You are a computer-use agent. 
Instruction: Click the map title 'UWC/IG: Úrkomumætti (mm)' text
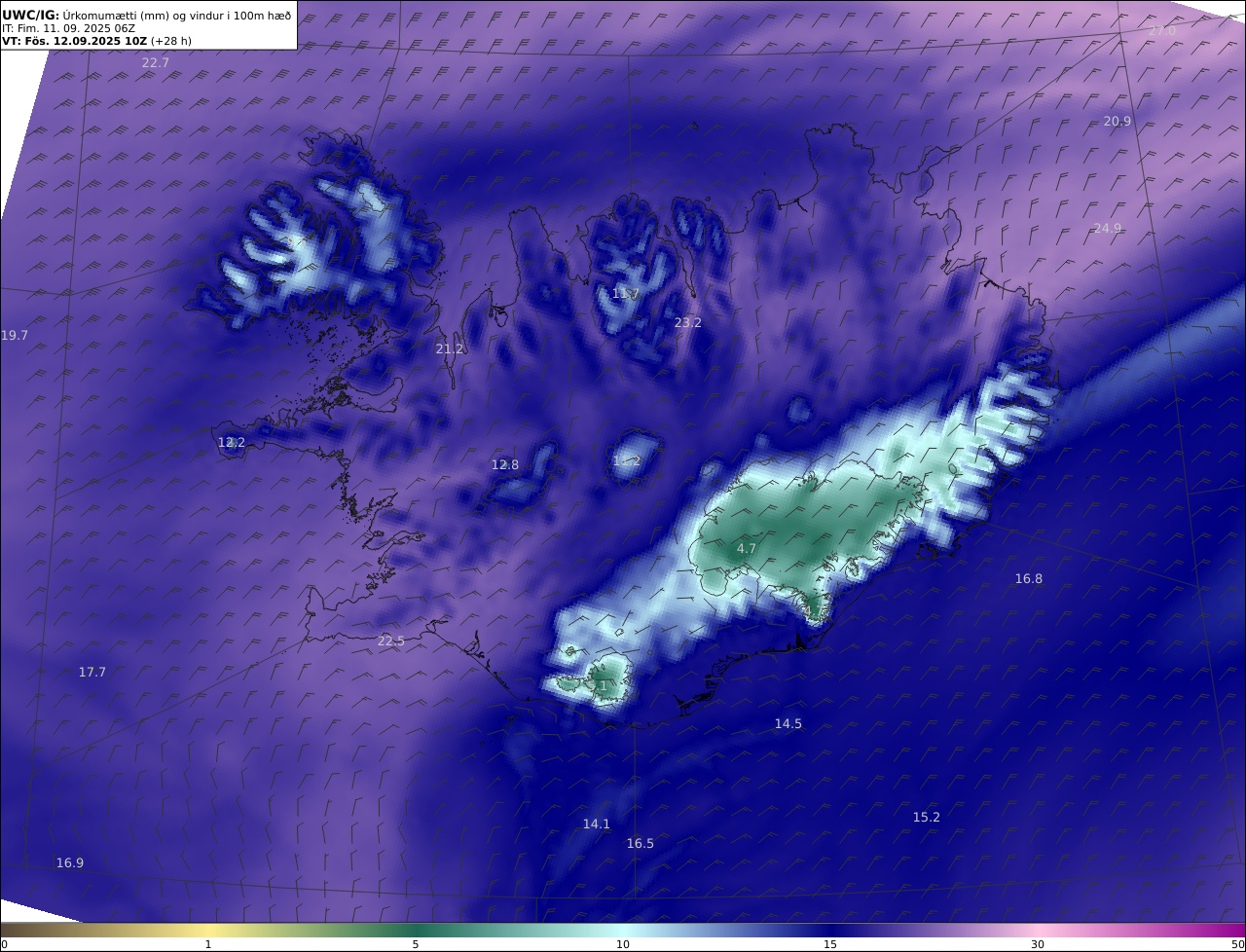click(x=89, y=15)
